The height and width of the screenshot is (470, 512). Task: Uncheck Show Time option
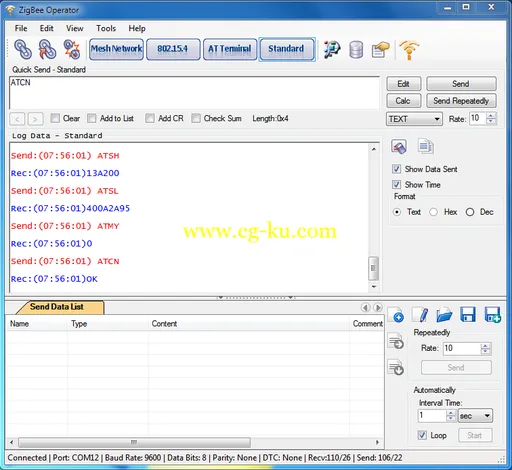pos(396,184)
